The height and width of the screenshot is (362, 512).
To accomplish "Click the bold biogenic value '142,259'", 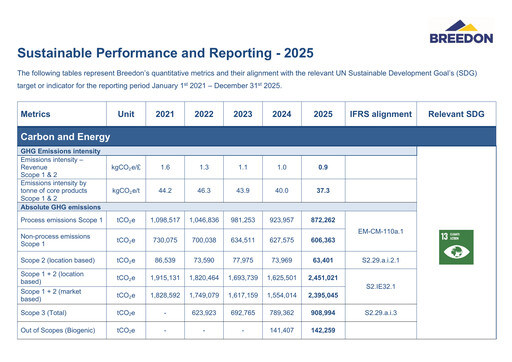I will tap(323, 330).
